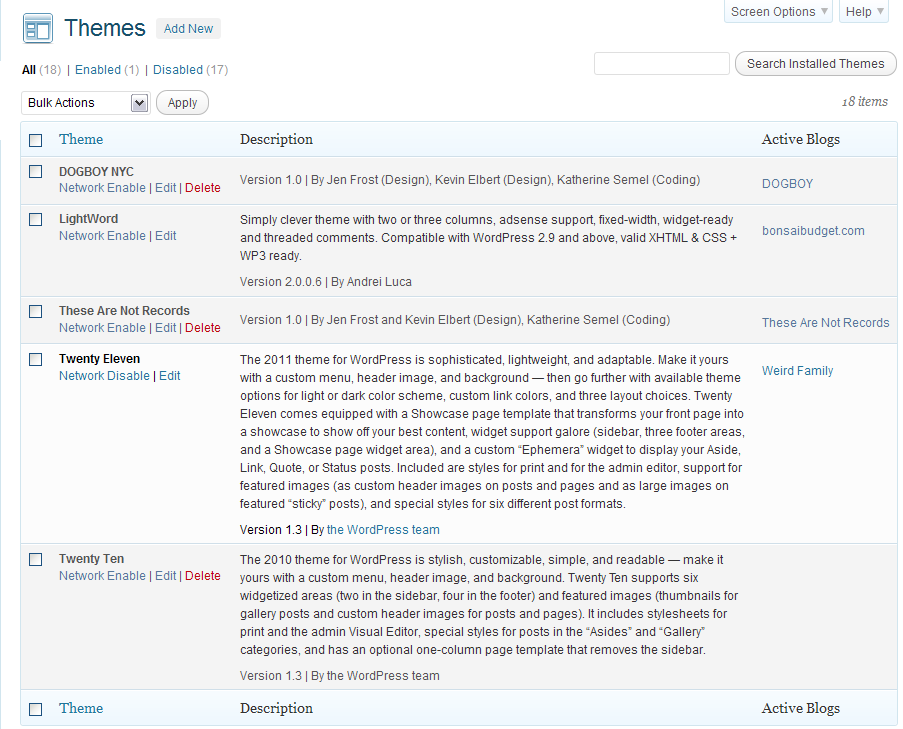Open These Are Not Records blog link

click(x=825, y=322)
